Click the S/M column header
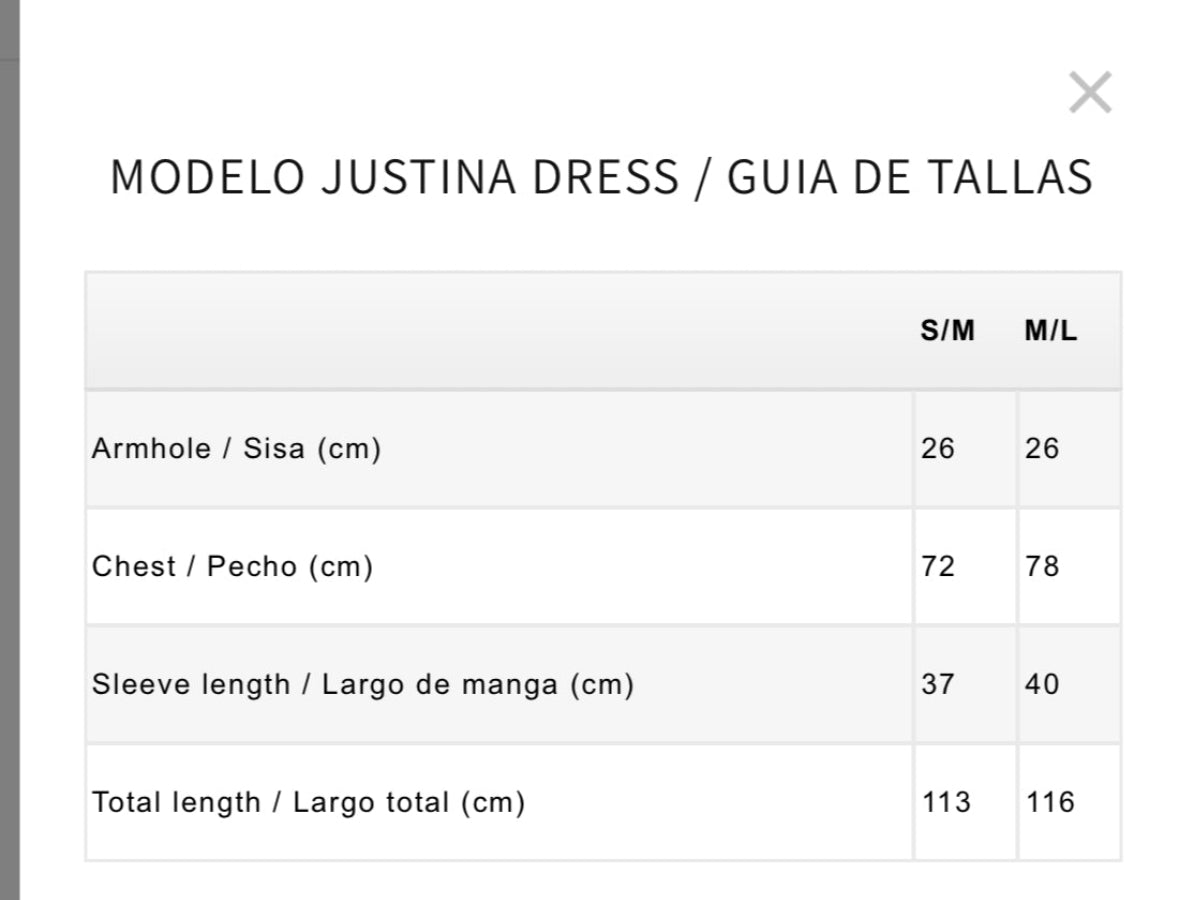The height and width of the screenshot is (900, 1179). point(947,331)
